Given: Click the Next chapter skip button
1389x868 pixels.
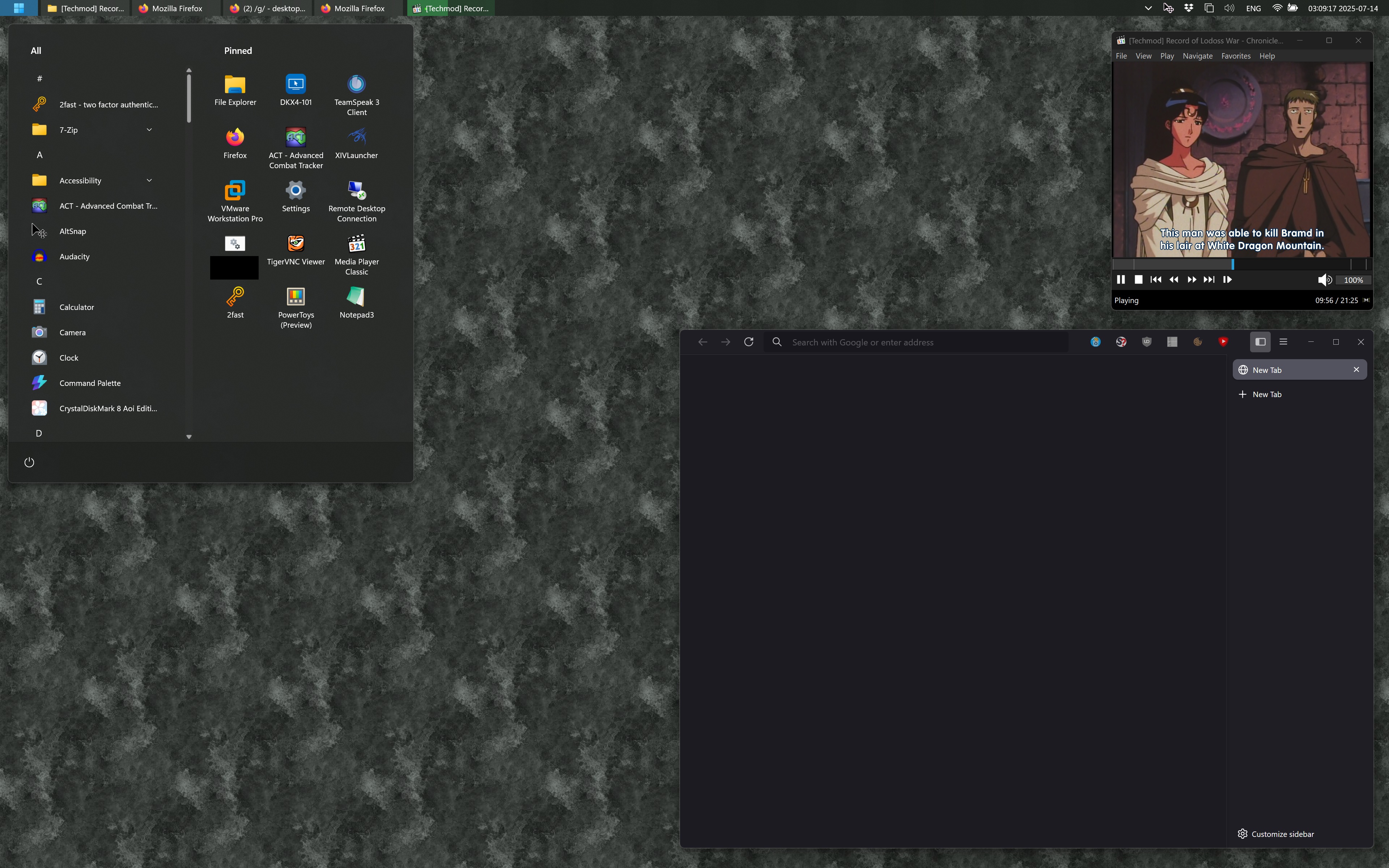Looking at the screenshot, I should click(x=1209, y=280).
